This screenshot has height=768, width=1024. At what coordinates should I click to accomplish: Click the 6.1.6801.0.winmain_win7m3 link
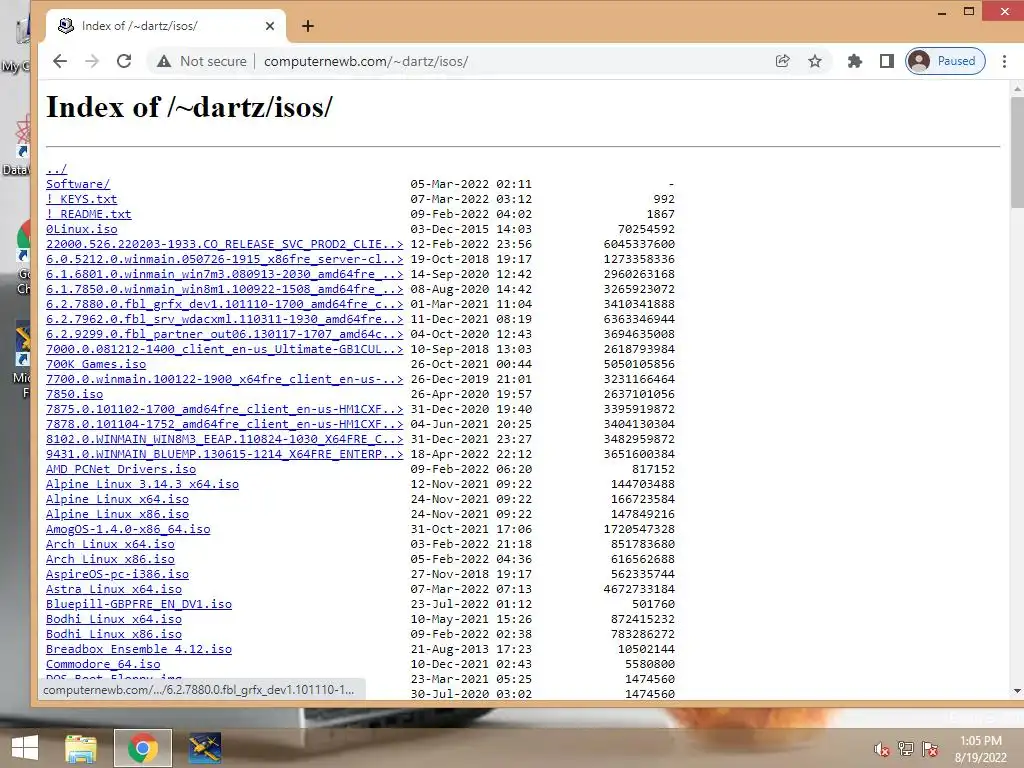click(225, 274)
